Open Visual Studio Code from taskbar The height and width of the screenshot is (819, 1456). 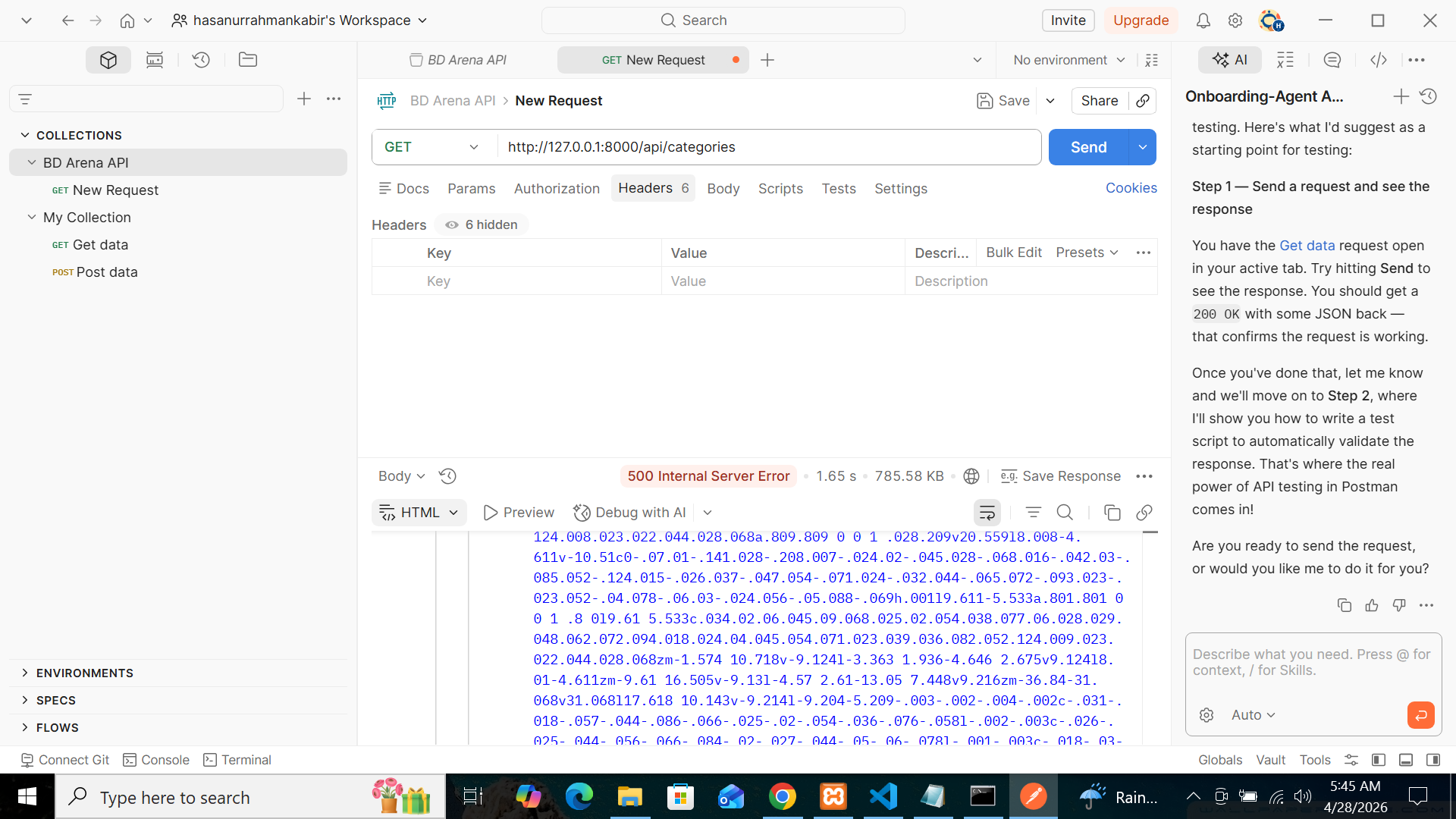click(883, 797)
